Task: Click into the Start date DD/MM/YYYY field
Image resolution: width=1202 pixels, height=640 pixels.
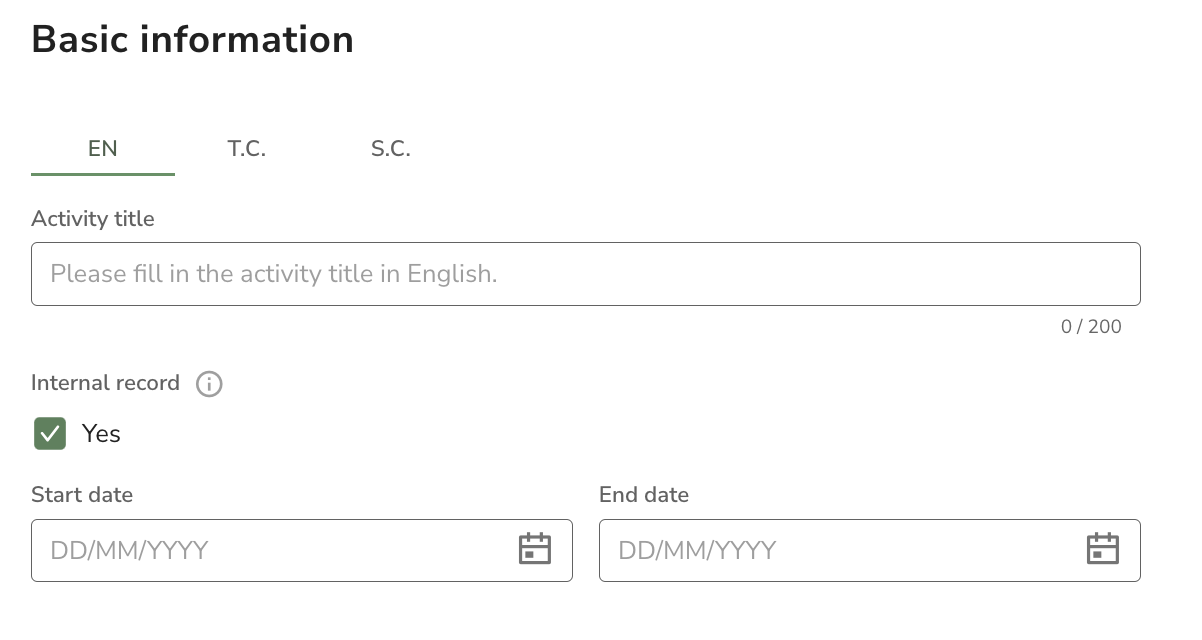Action: click(302, 550)
